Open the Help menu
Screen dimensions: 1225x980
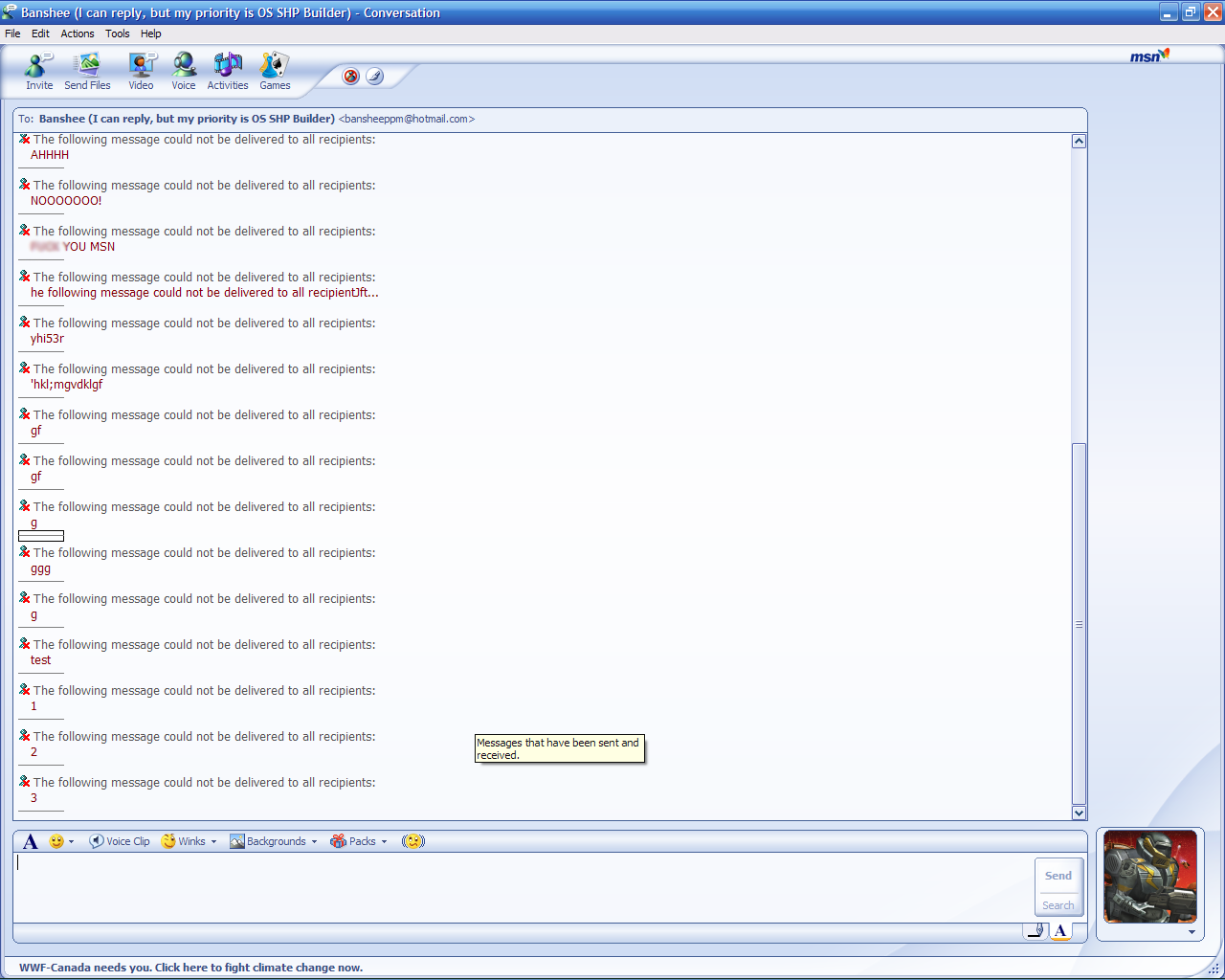pyautogui.click(x=151, y=33)
